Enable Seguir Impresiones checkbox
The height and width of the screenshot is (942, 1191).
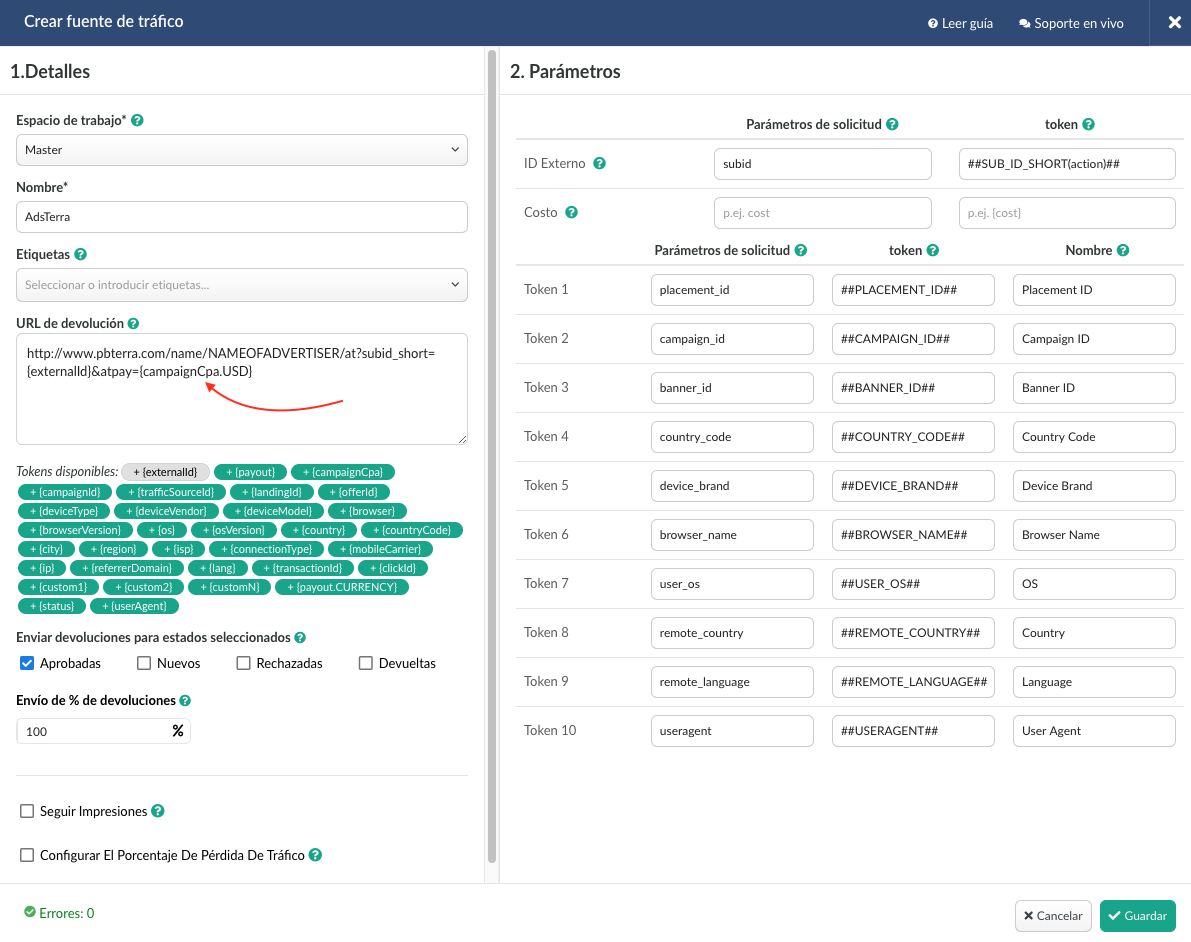point(27,811)
